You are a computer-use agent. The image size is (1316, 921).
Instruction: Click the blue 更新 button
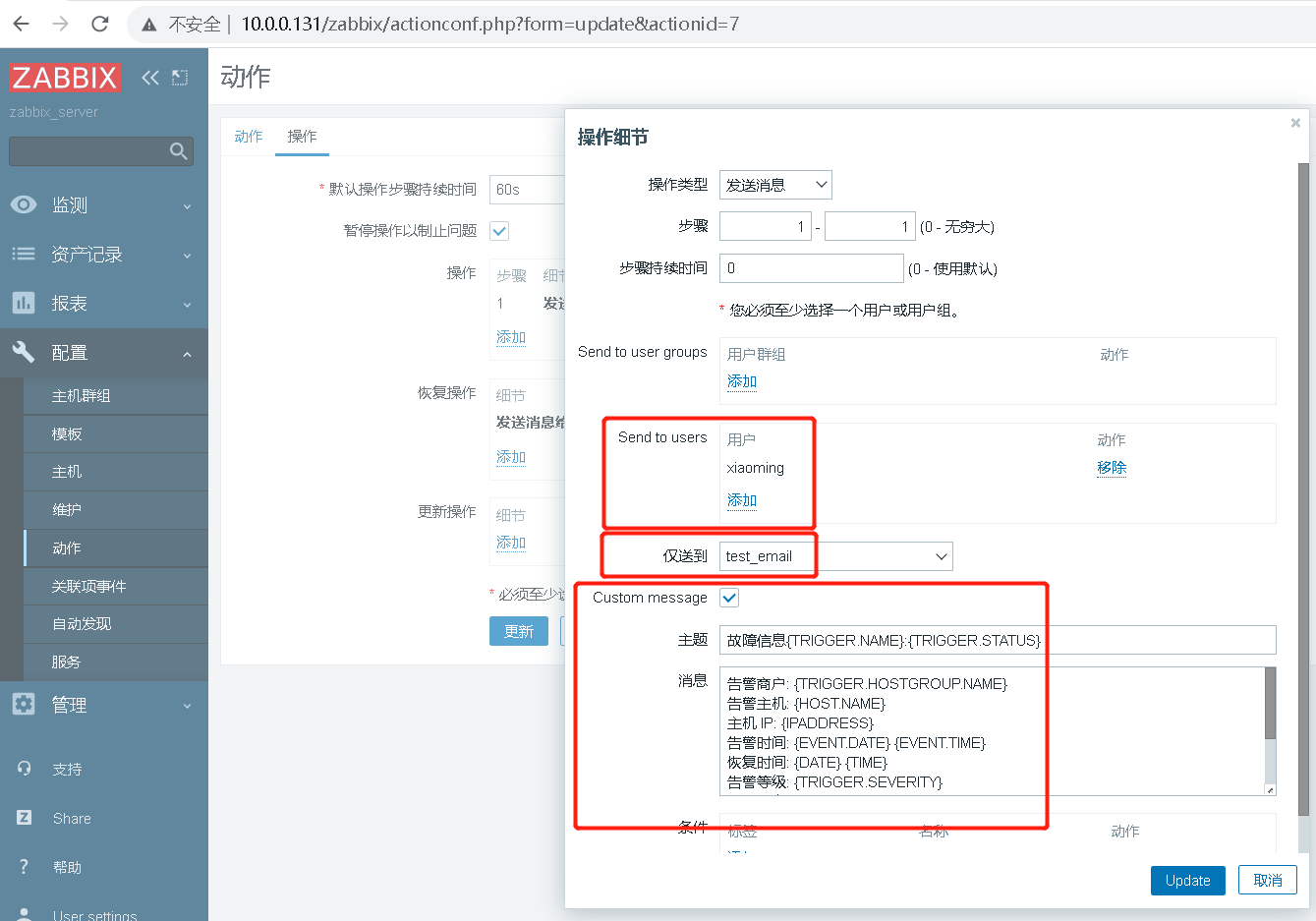click(519, 631)
